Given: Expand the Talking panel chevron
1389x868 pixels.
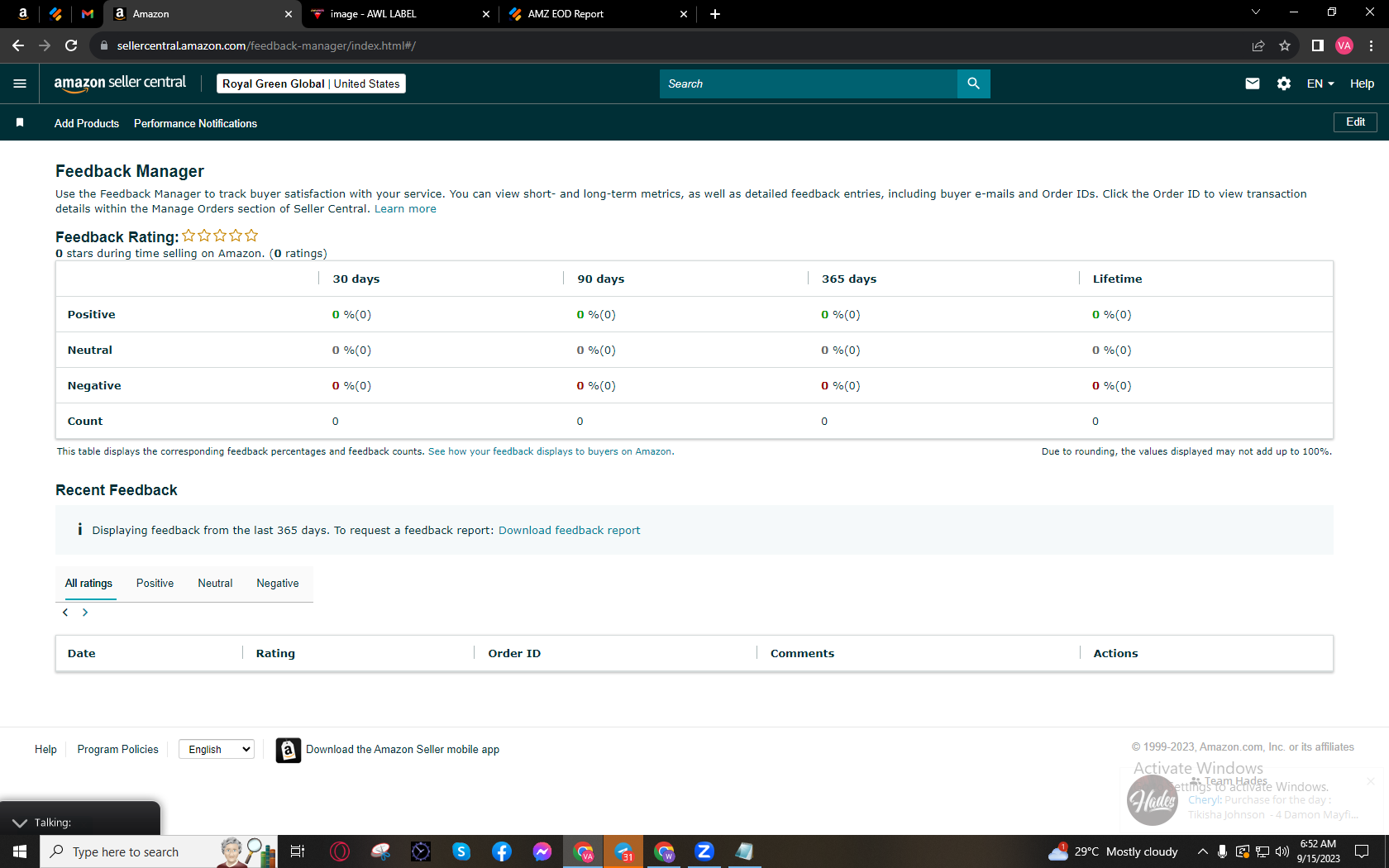Looking at the screenshot, I should pyautogui.click(x=20, y=823).
